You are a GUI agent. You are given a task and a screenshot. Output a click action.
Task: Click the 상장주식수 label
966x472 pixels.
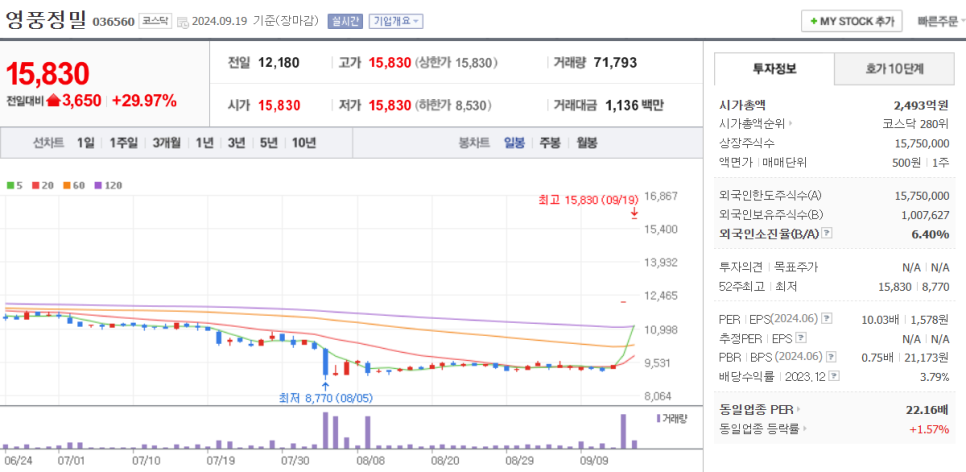[747, 143]
